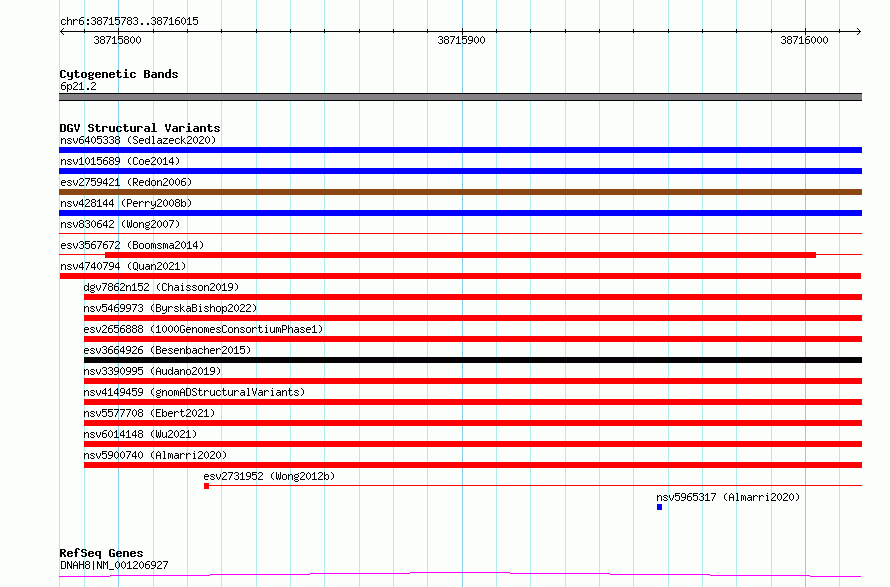
Task: Open the nsv5577708 (Ebert2021) label
Action: coord(149,413)
